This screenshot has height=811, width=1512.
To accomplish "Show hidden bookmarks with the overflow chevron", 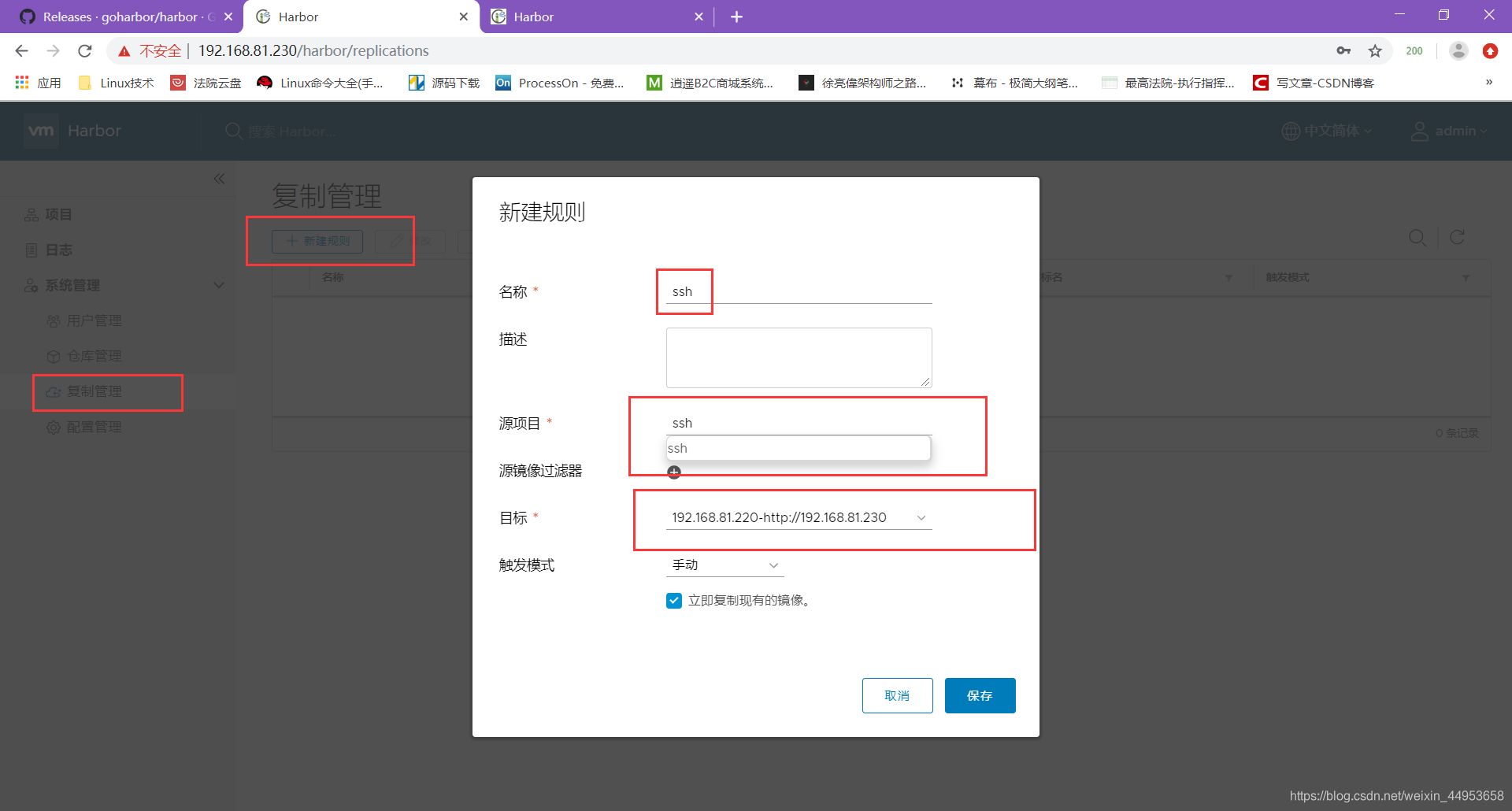I will point(1489,82).
